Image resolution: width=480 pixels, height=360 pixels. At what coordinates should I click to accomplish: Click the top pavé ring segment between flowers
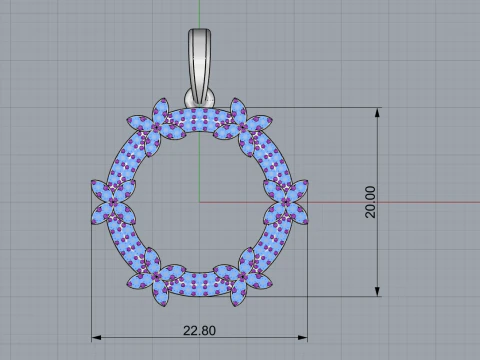point(199,119)
